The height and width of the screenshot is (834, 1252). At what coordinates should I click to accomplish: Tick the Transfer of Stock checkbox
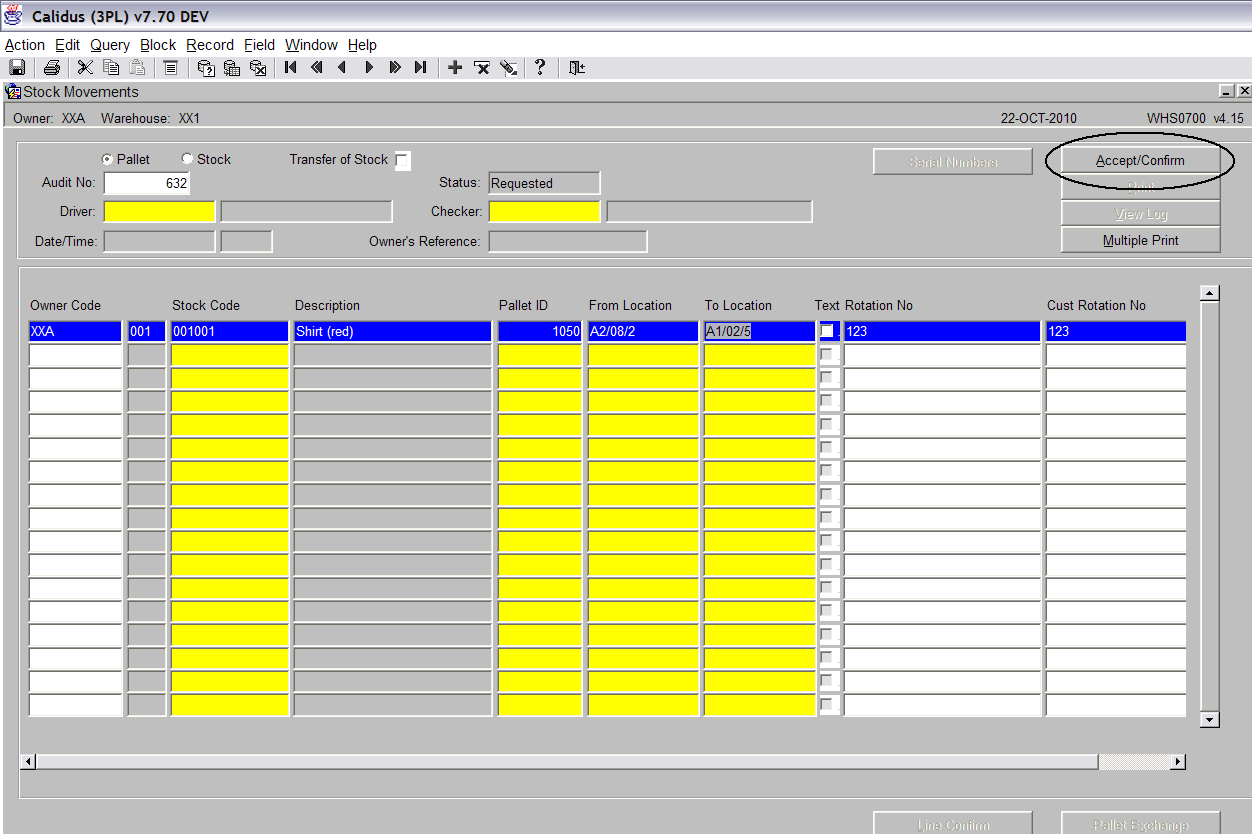[402, 160]
